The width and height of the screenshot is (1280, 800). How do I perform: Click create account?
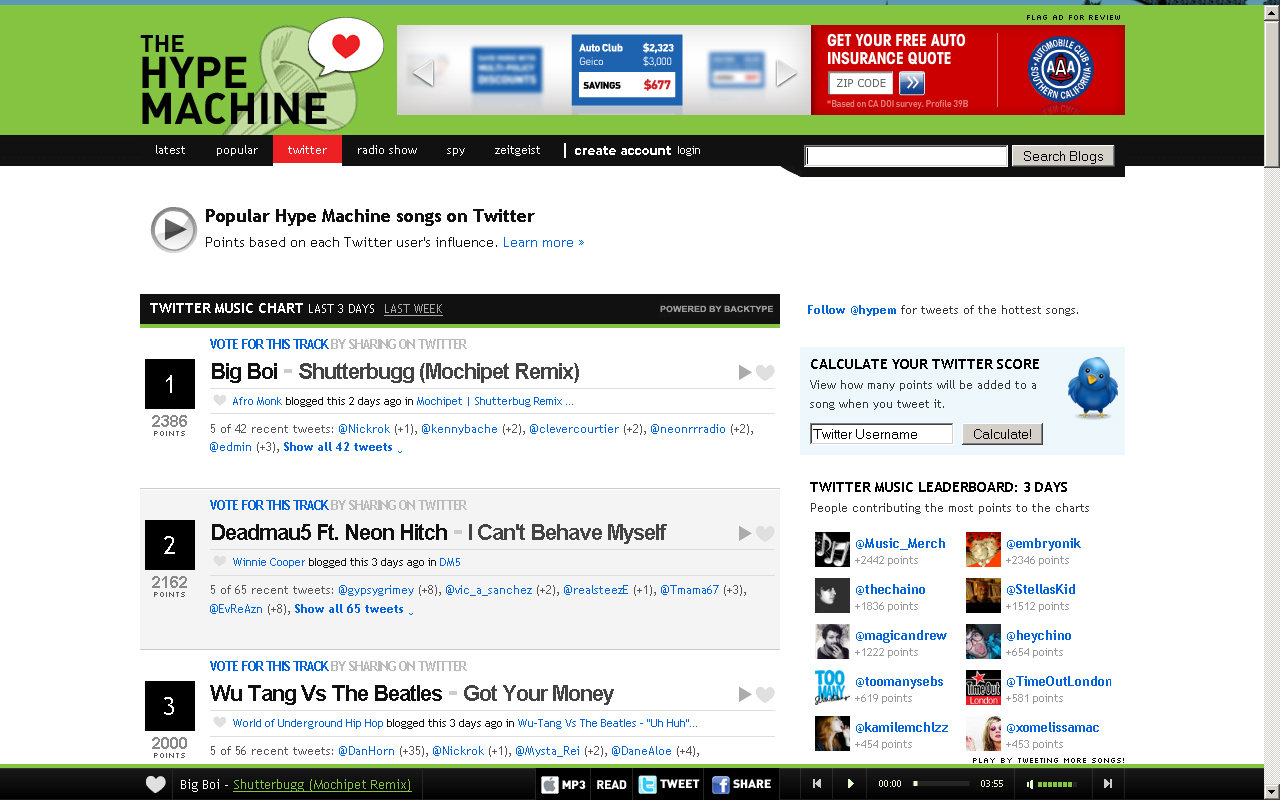[623, 150]
